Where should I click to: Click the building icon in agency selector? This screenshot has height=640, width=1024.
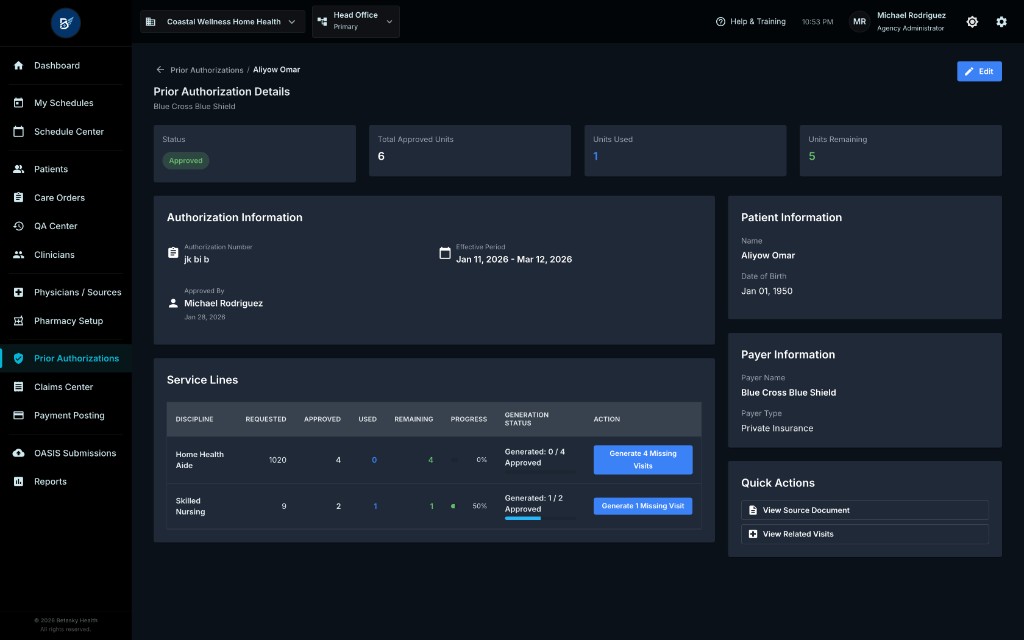[x=150, y=22]
